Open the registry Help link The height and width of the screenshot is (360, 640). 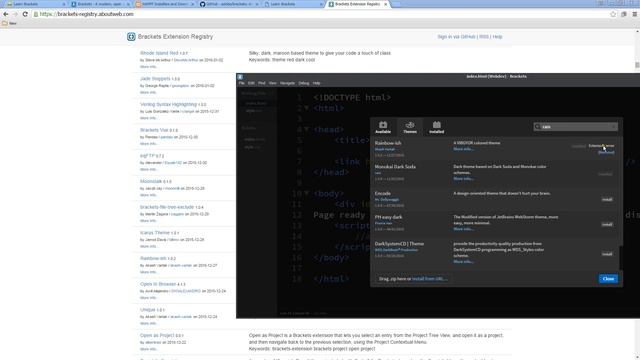click(497, 37)
